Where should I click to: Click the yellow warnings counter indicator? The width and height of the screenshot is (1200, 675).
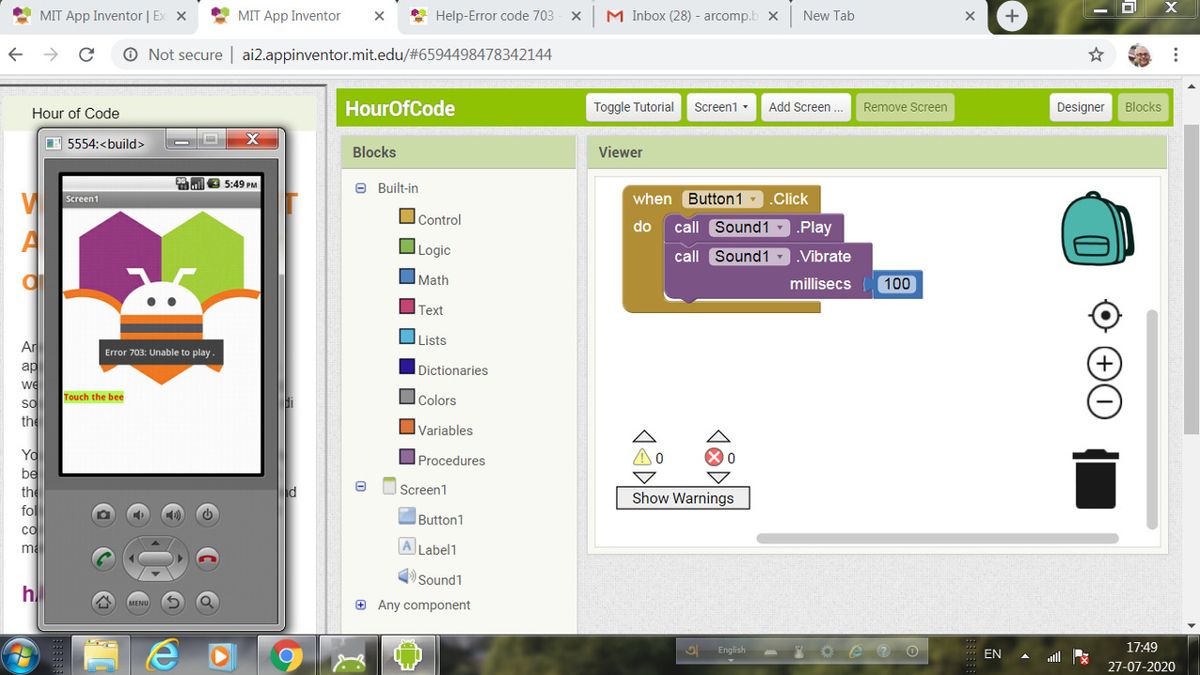pyautogui.click(x=644, y=457)
